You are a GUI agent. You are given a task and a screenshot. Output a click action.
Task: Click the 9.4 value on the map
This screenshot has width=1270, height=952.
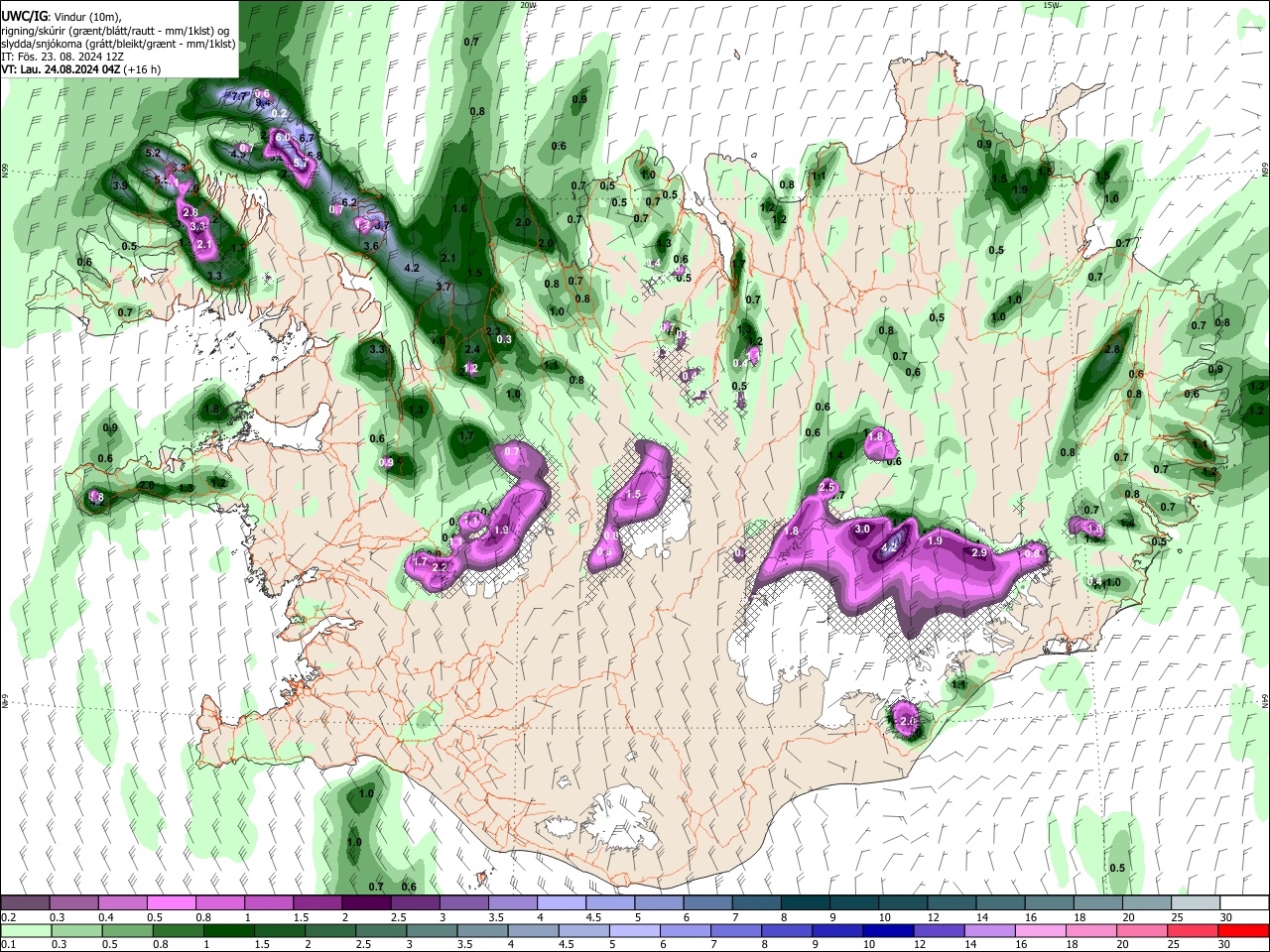(263, 103)
